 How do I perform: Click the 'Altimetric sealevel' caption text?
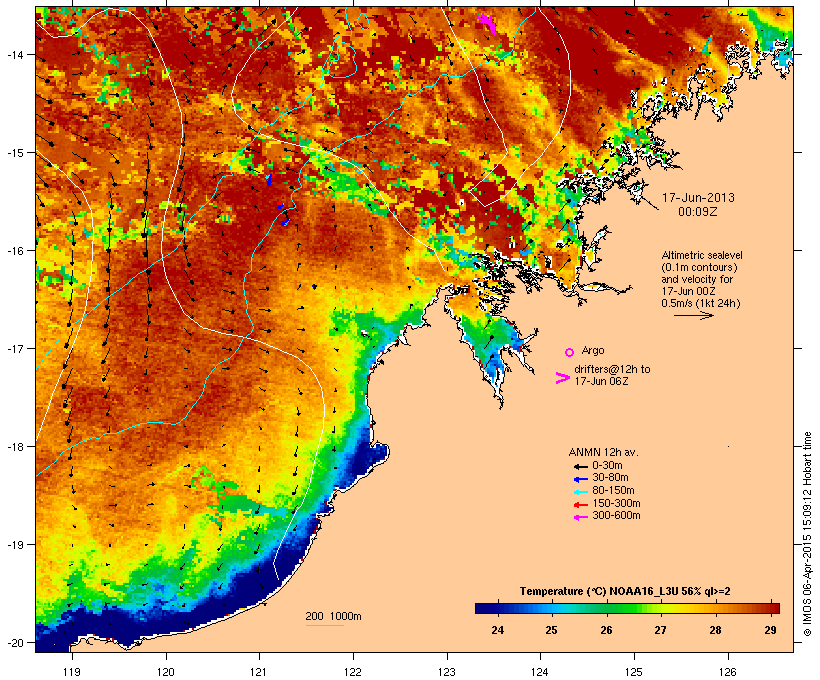[x=702, y=255]
